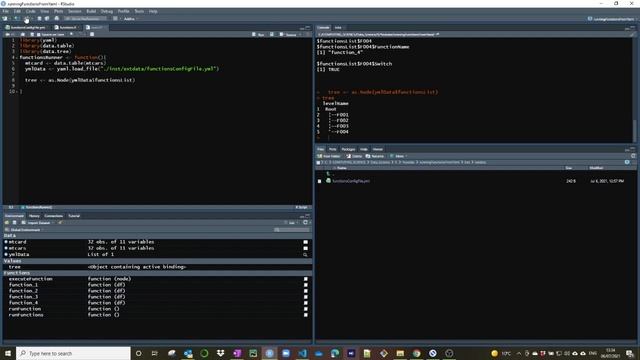Click the Source button in editor
The width and height of the screenshot is (640, 360).
(x=288, y=35)
